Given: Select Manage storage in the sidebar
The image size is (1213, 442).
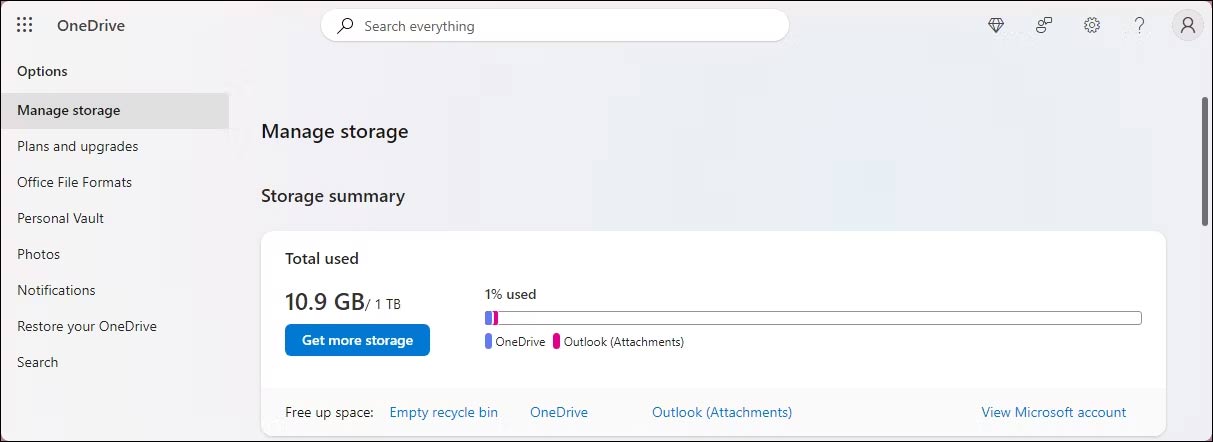Looking at the screenshot, I should click(69, 110).
